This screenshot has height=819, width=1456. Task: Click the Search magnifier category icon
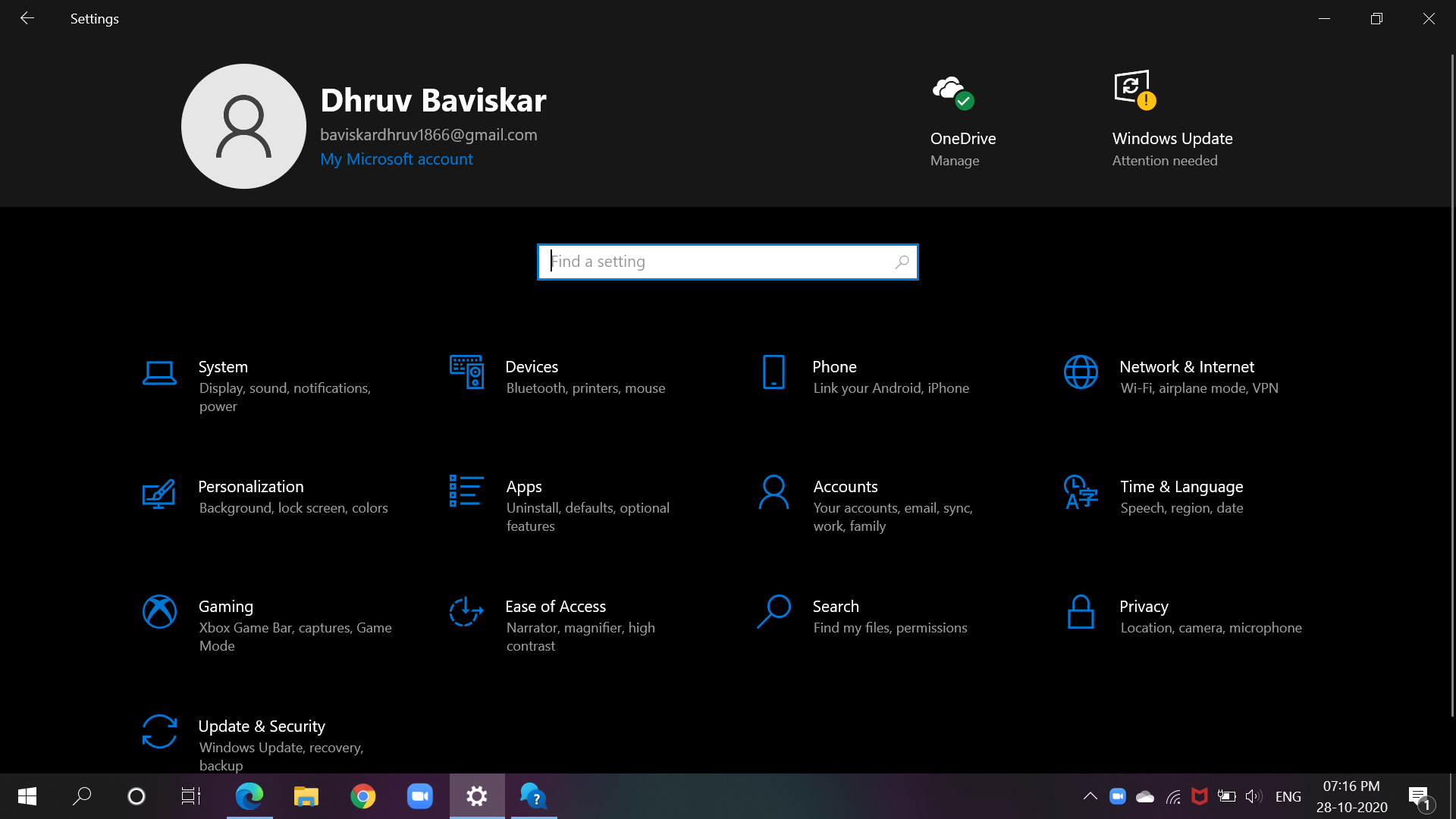(773, 611)
